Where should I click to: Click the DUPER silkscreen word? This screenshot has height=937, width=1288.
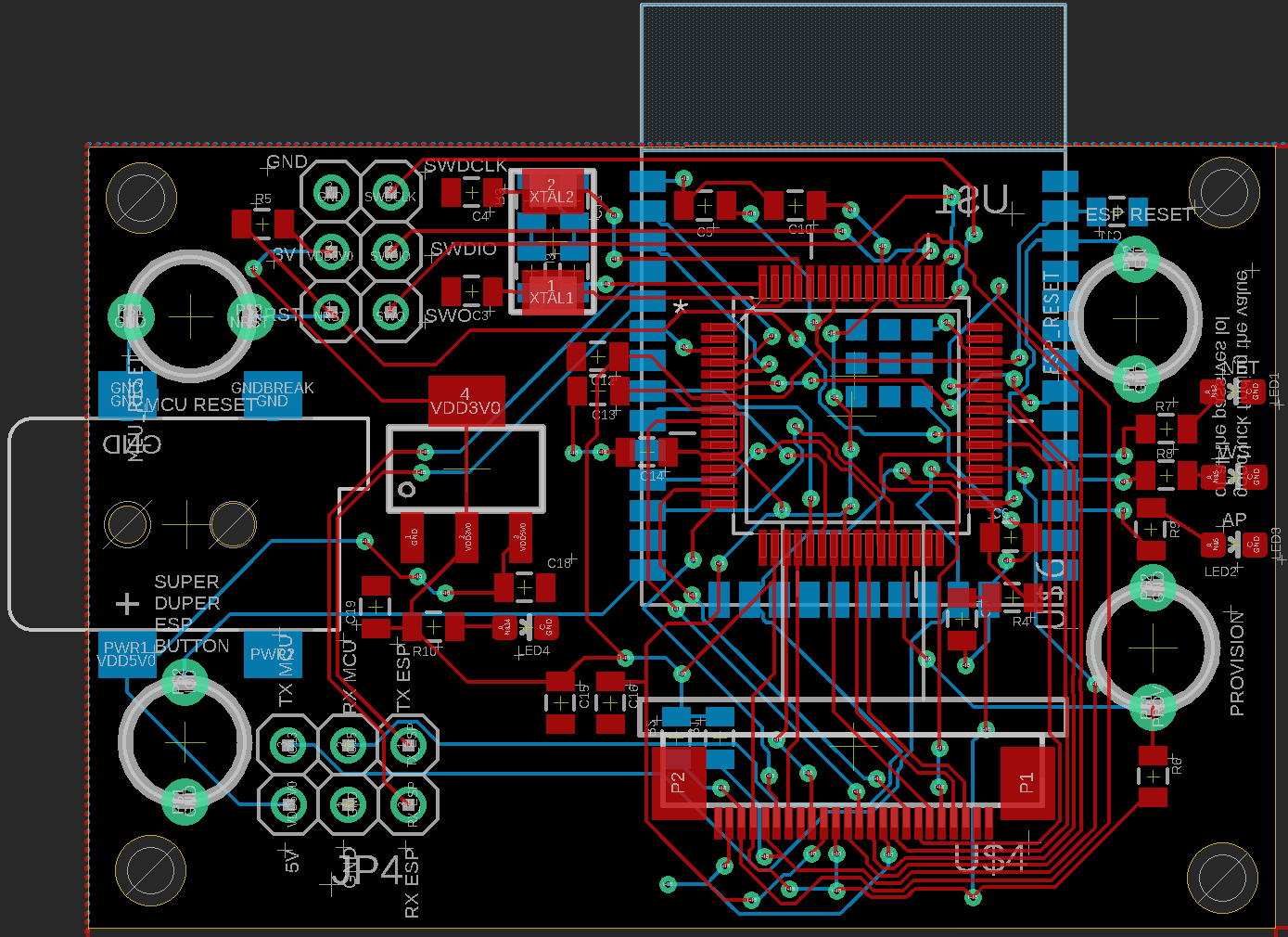[x=187, y=603]
